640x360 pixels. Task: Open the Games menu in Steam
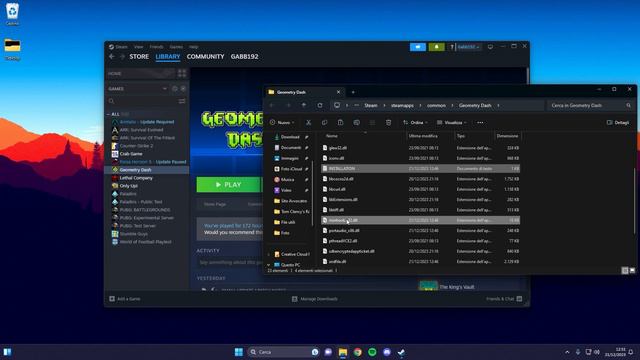176,47
